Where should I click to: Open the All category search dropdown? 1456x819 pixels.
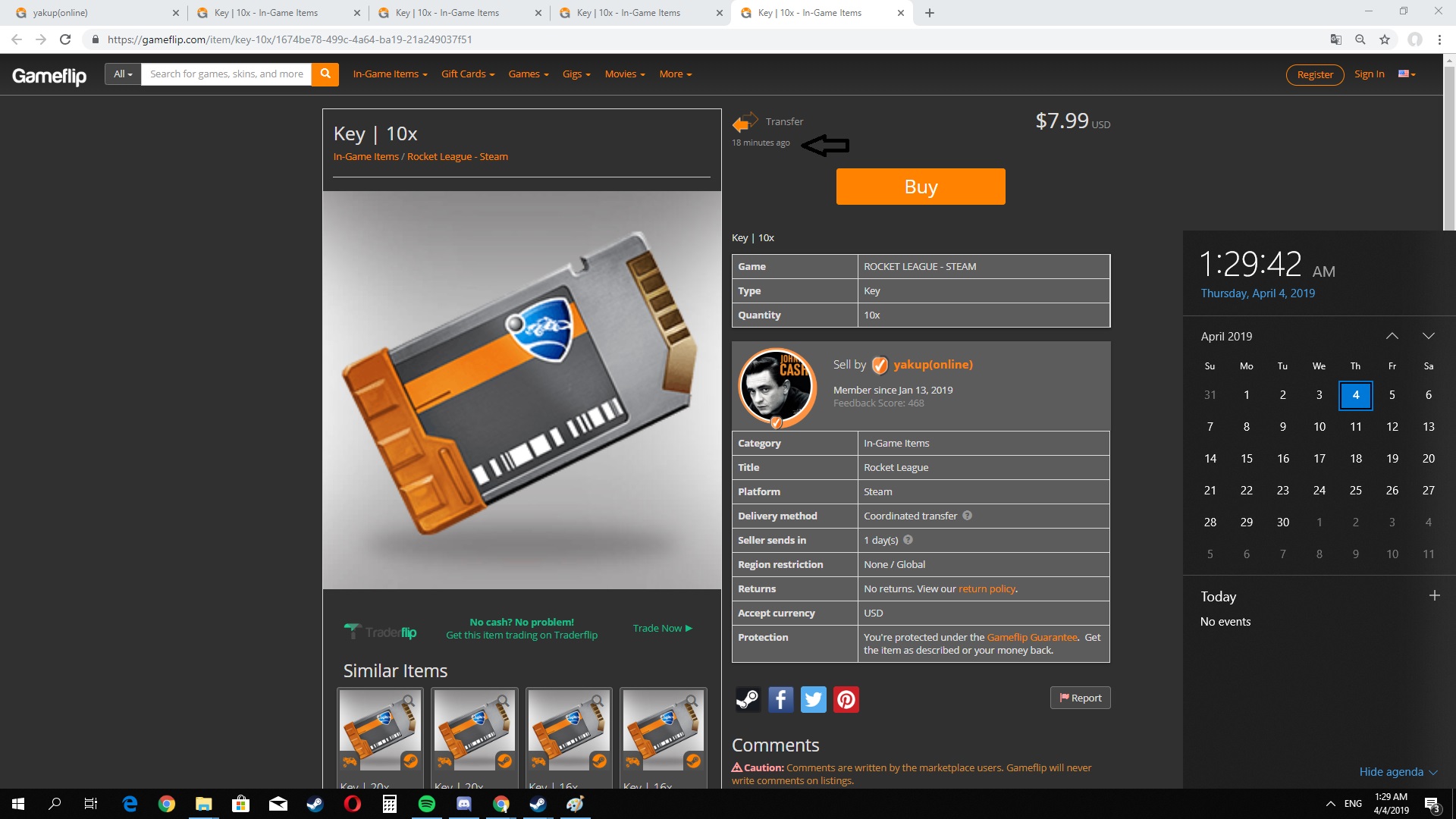[x=123, y=74]
